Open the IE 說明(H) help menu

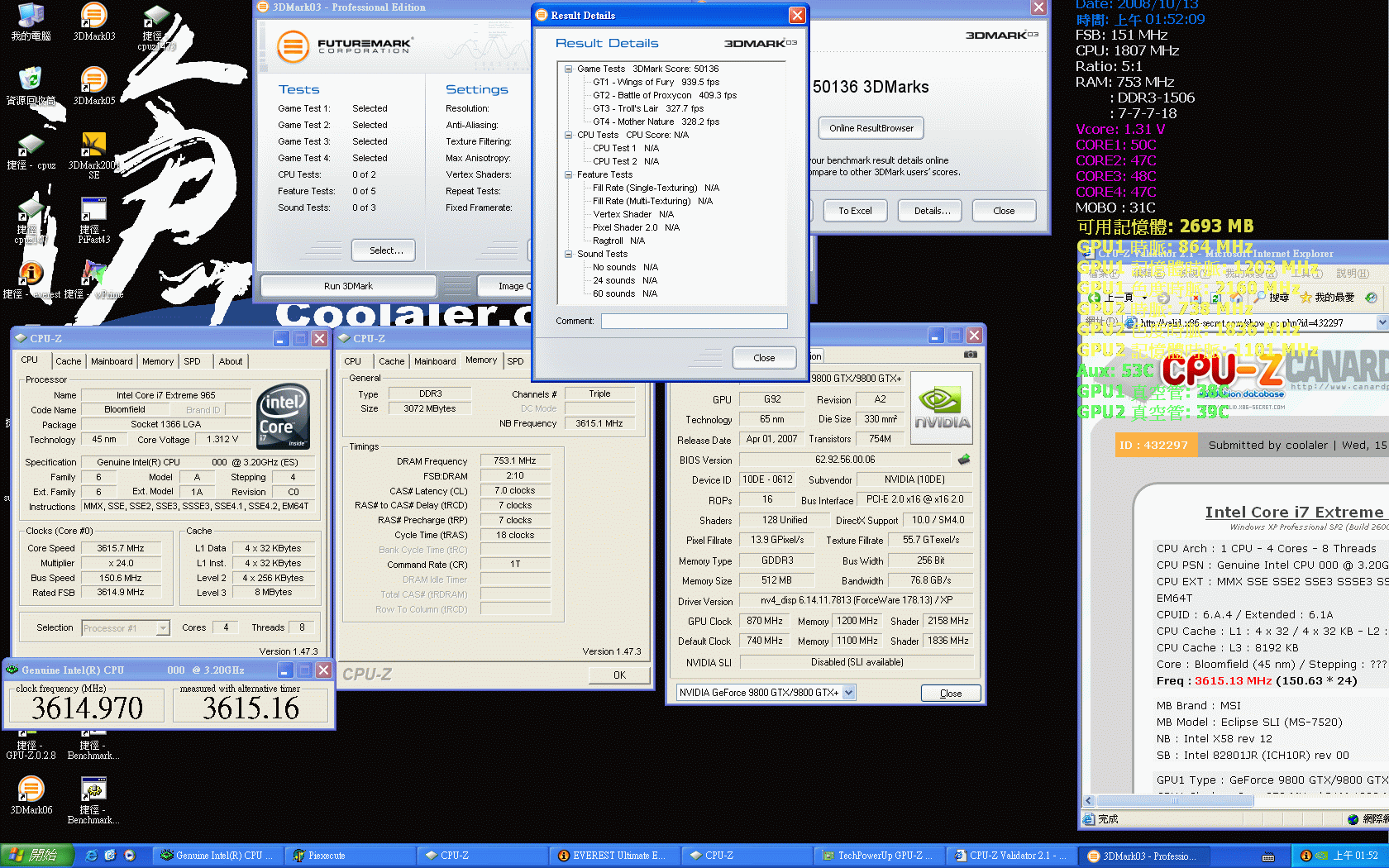pos(1353,274)
